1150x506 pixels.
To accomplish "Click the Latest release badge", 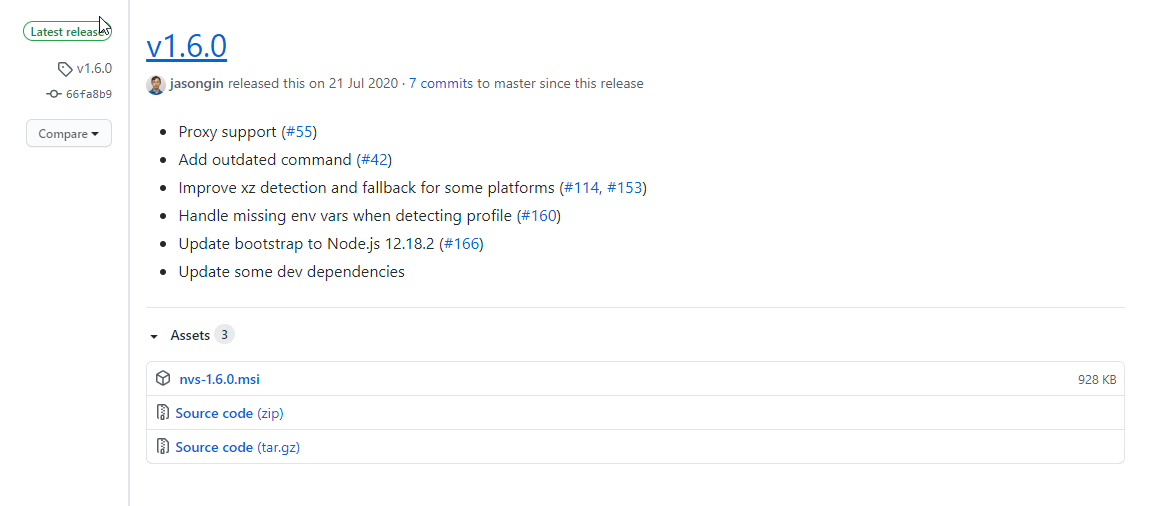I will tap(67, 32).
